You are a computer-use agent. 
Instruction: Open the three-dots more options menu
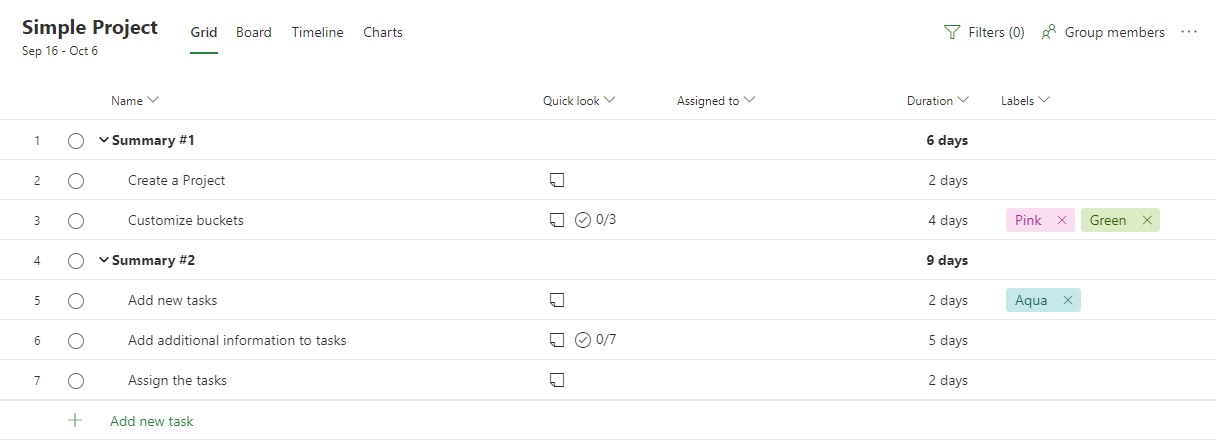(x=1189, y=32)
